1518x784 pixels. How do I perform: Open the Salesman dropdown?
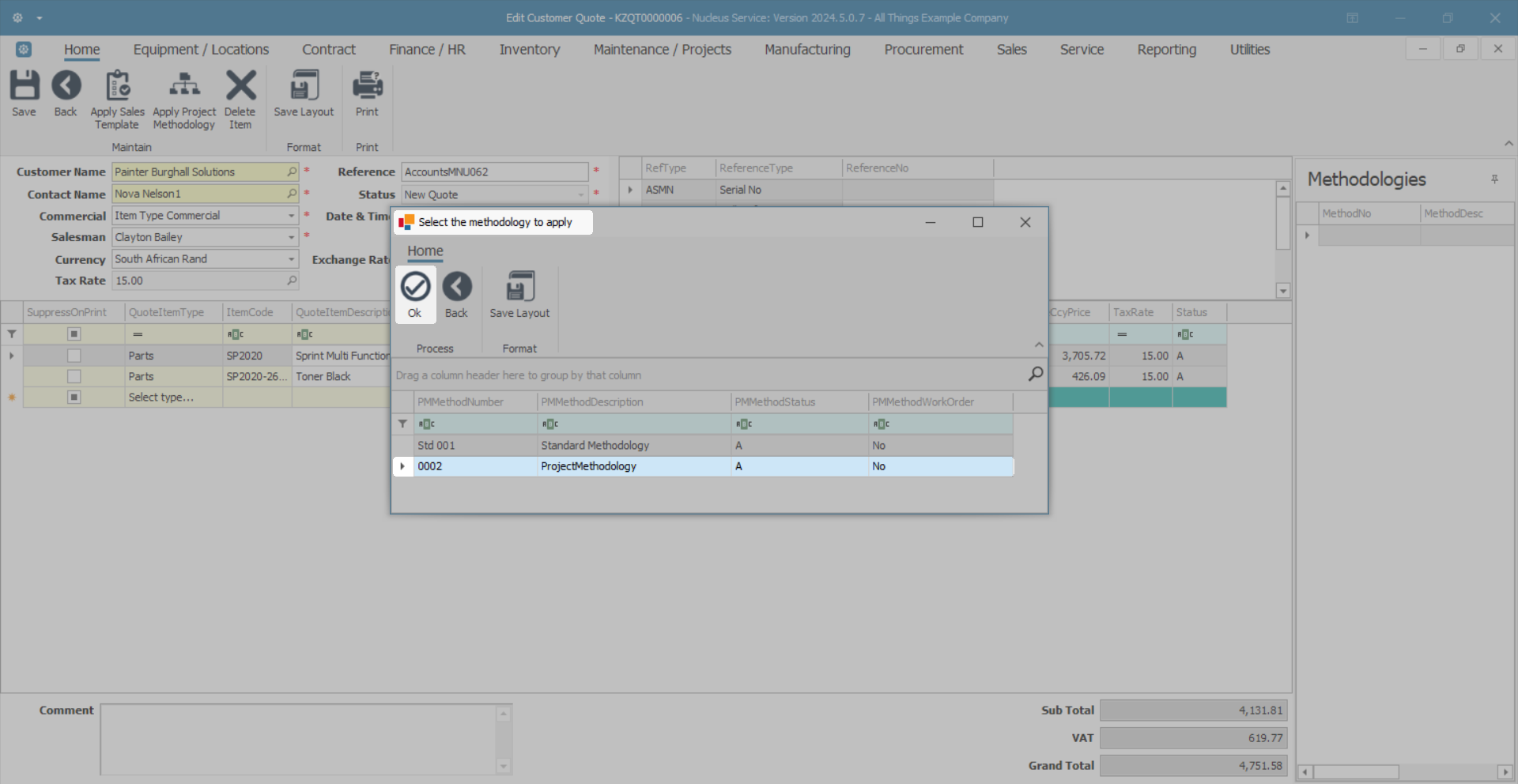tap(291, 237)
